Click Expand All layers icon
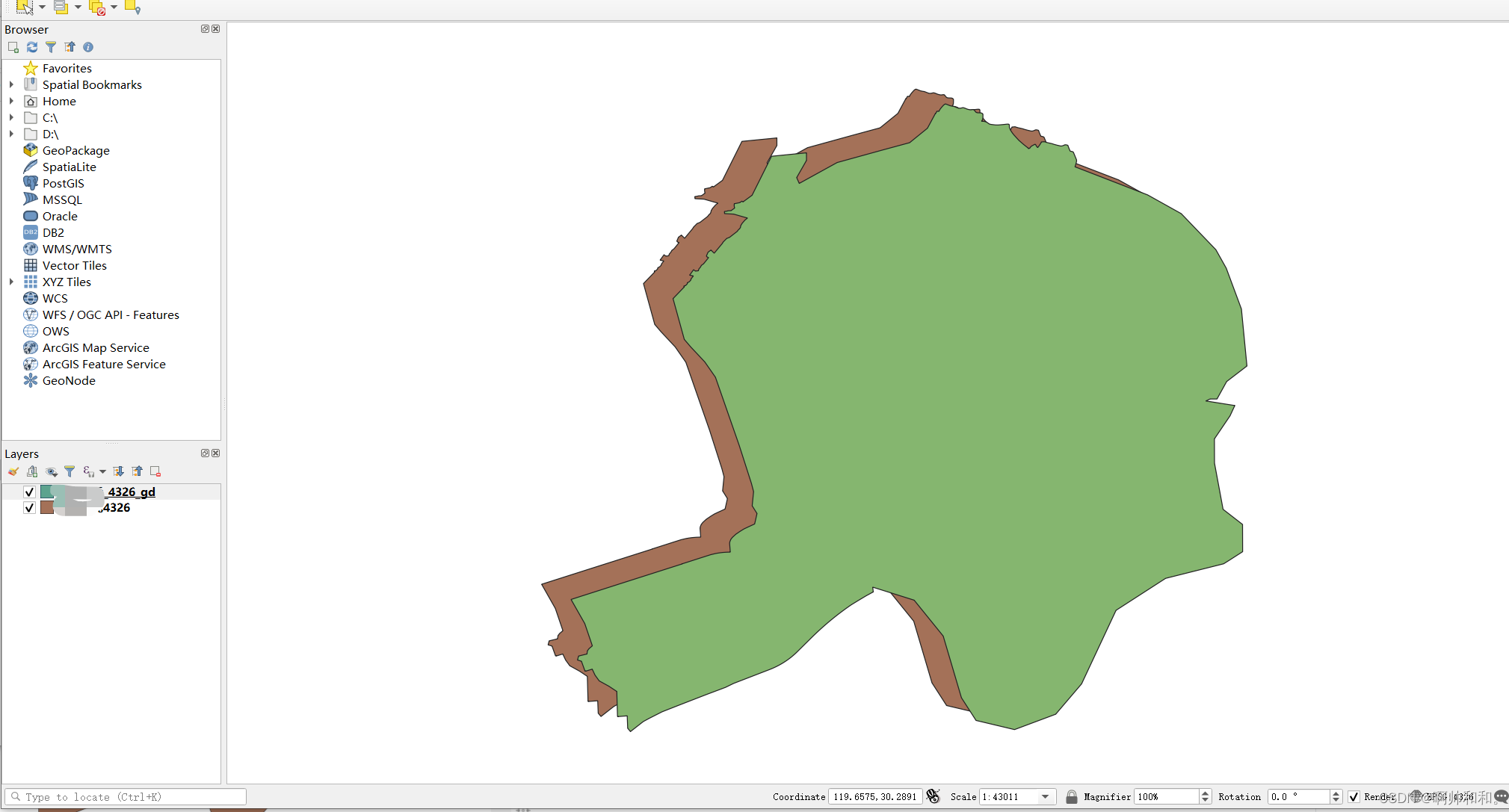This screenshot has width=1509, height=812. point(118,471)
